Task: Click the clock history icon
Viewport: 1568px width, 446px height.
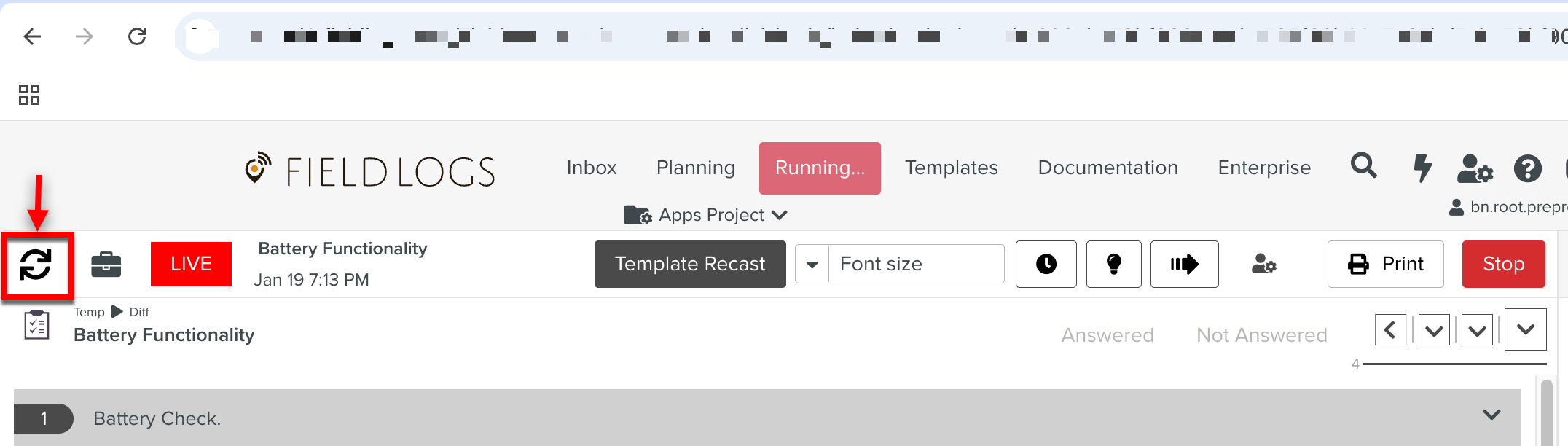Action: click(x=1046, y=265)
